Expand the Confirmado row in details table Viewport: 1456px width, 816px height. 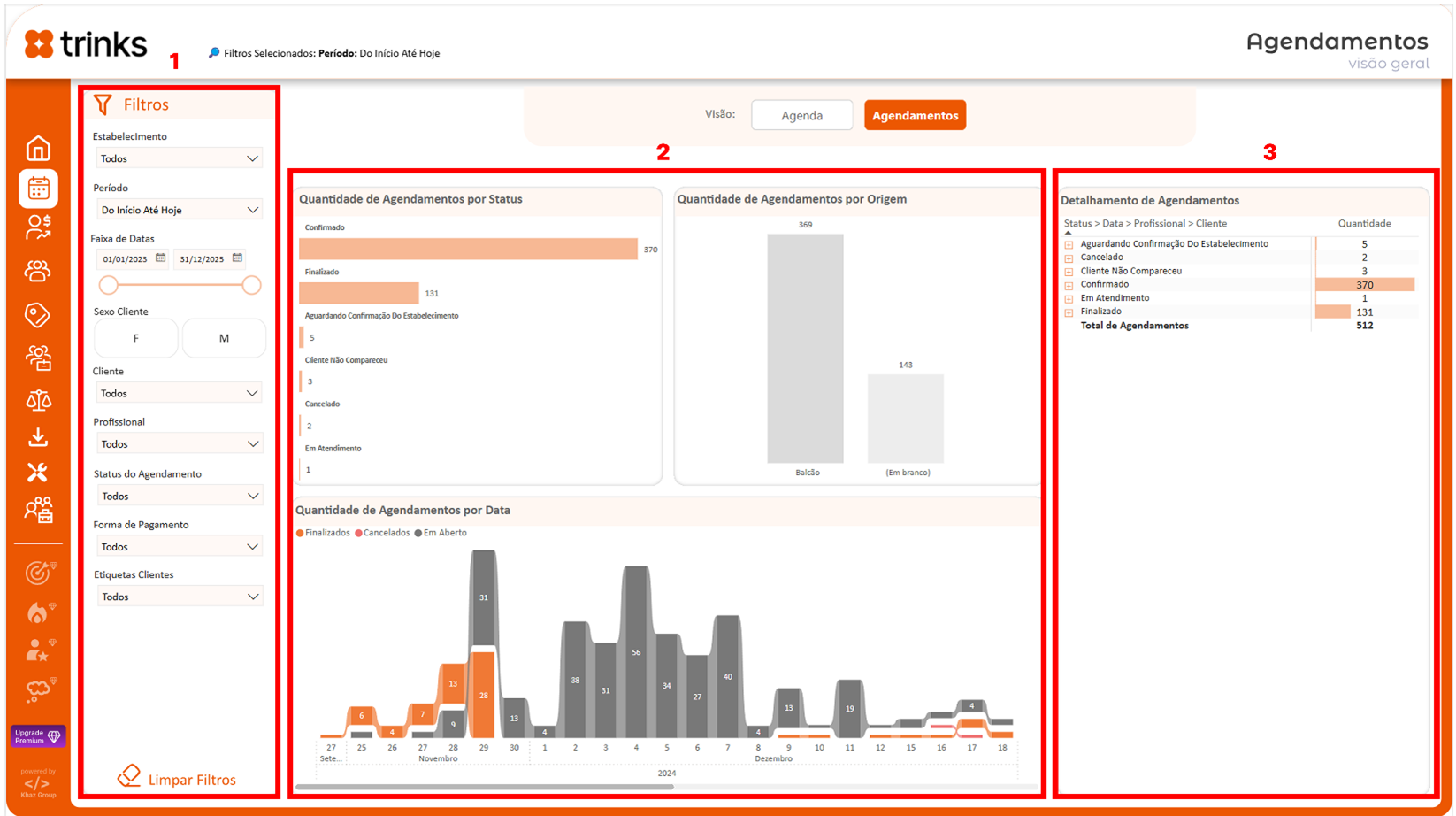1069,285
